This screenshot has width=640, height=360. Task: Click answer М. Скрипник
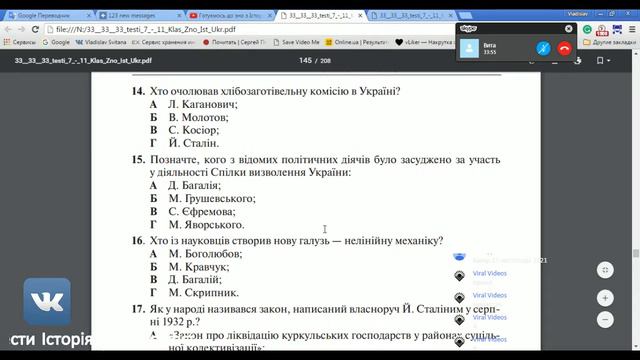(204, 293)
